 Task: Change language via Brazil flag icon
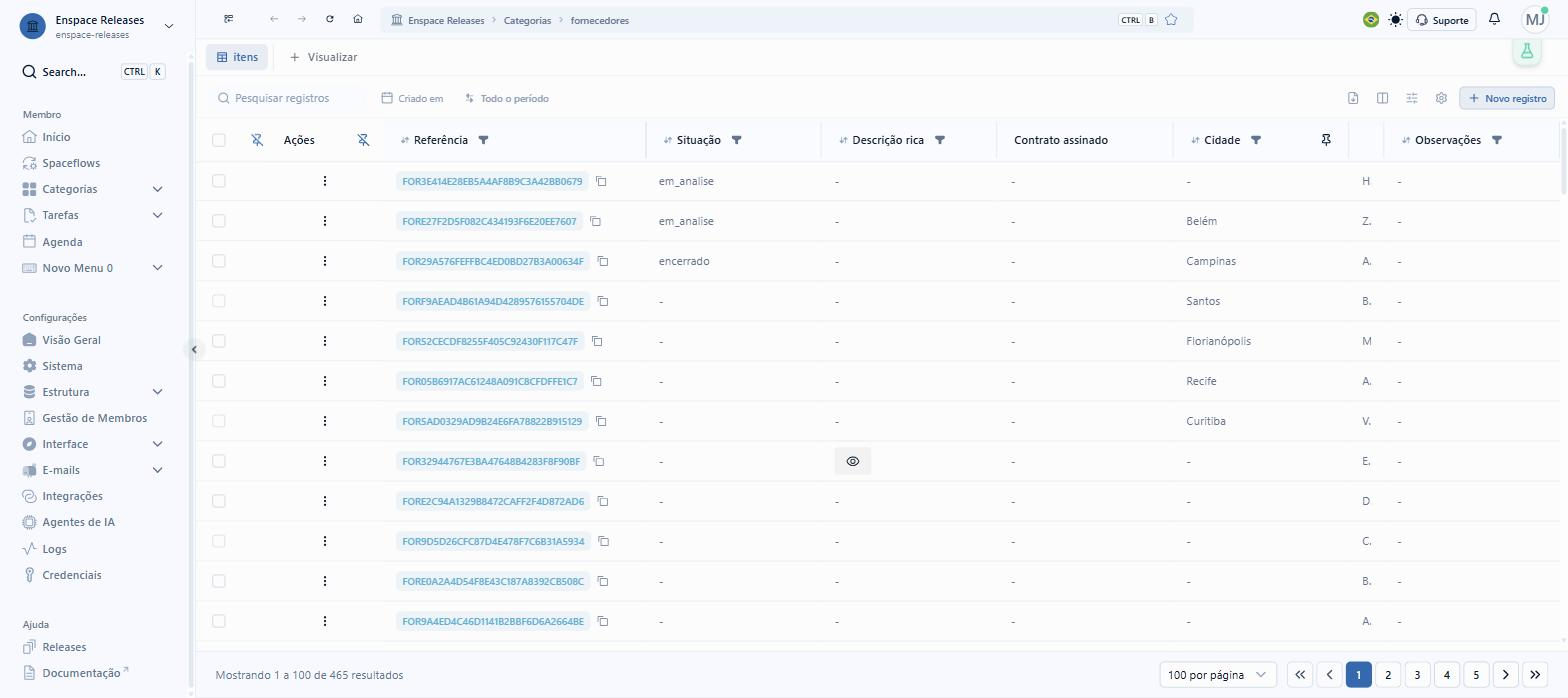point(1371,20)
